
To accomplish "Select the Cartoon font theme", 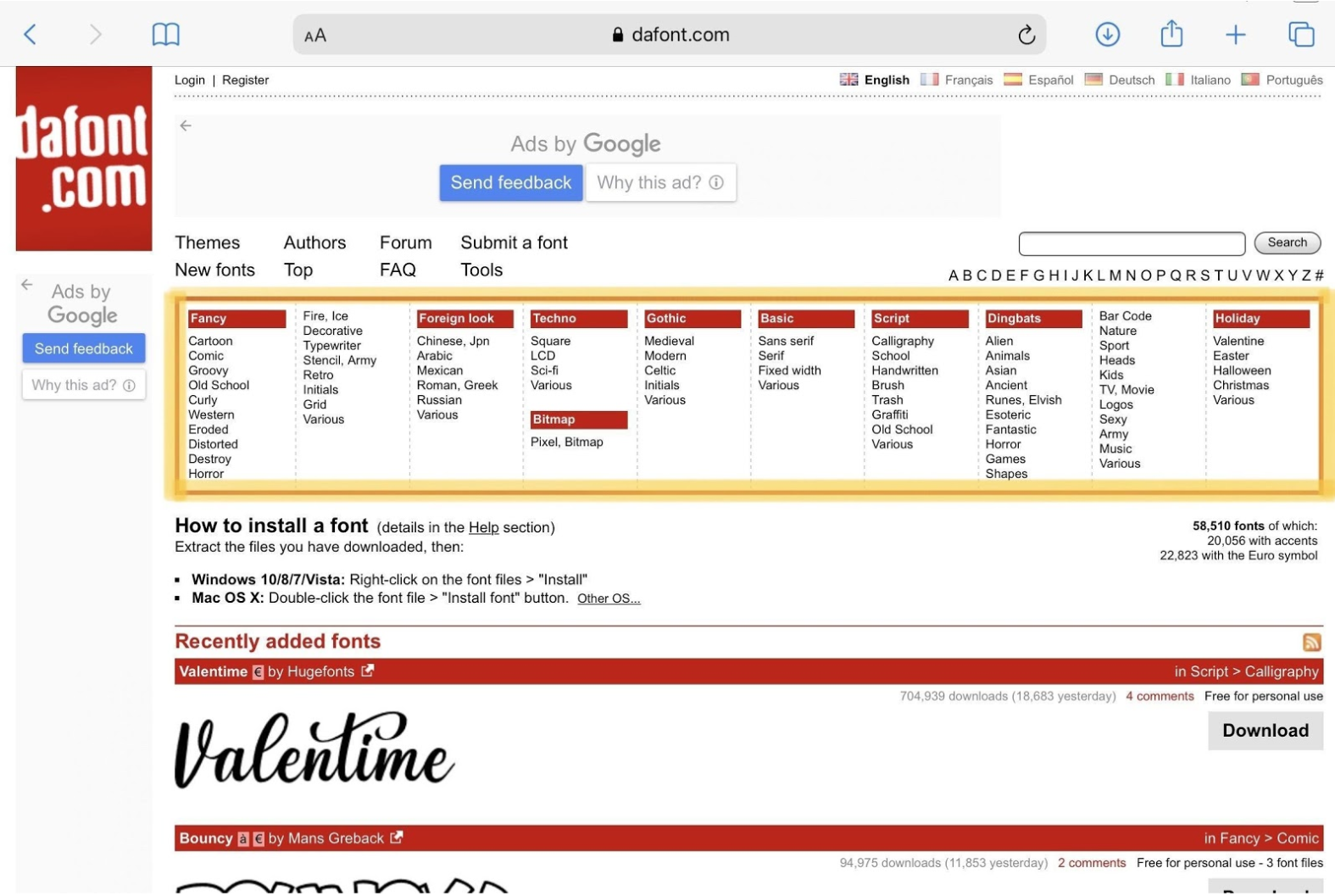I will click(x=210, y=341).
